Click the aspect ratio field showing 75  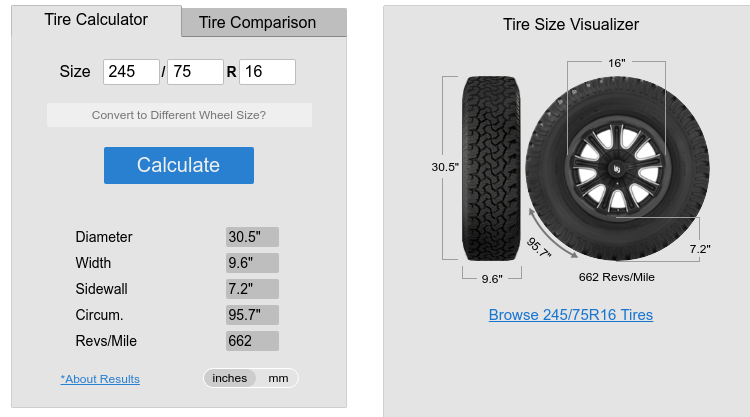[195, 72]
